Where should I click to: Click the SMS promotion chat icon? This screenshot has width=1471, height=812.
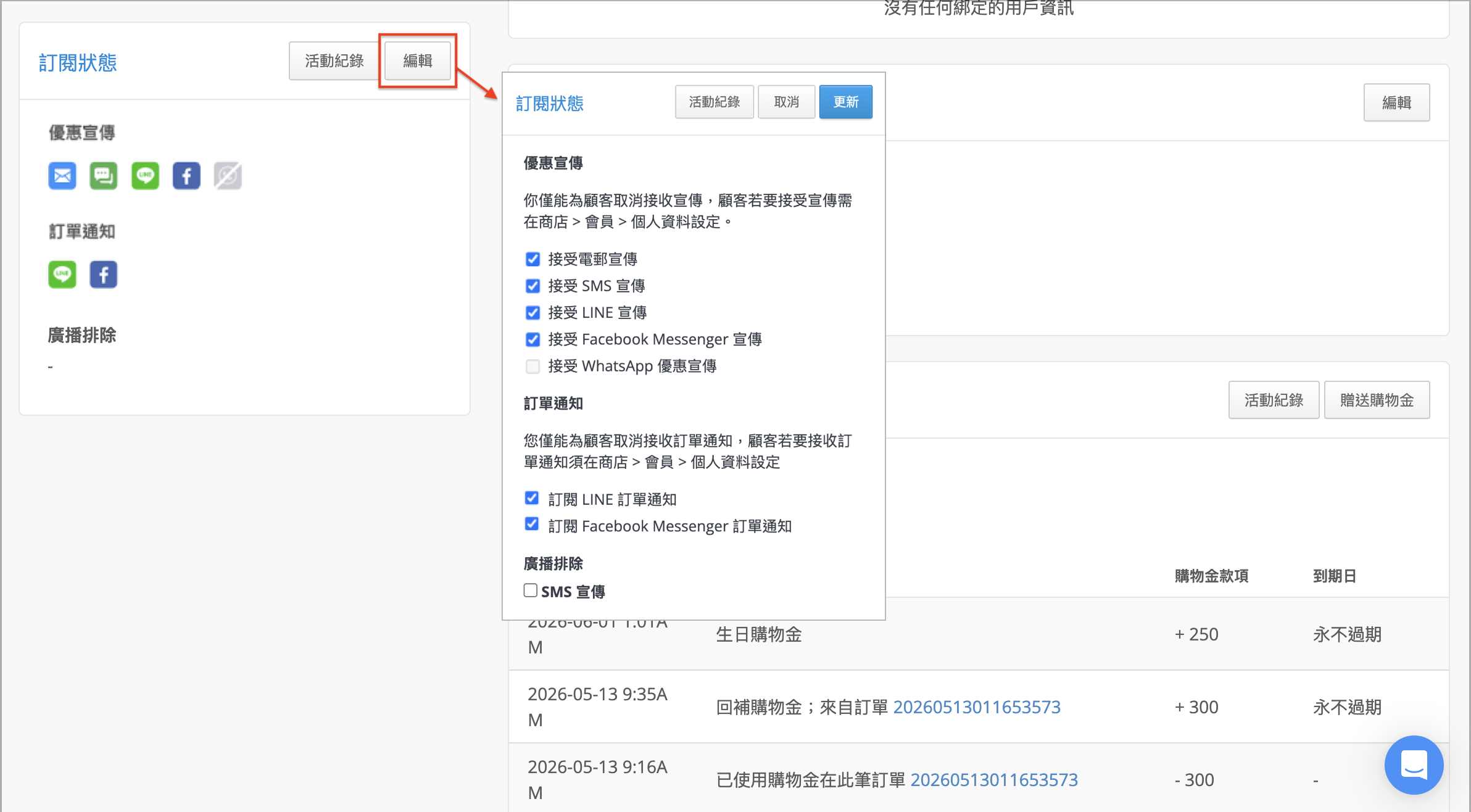click(103, 176)
